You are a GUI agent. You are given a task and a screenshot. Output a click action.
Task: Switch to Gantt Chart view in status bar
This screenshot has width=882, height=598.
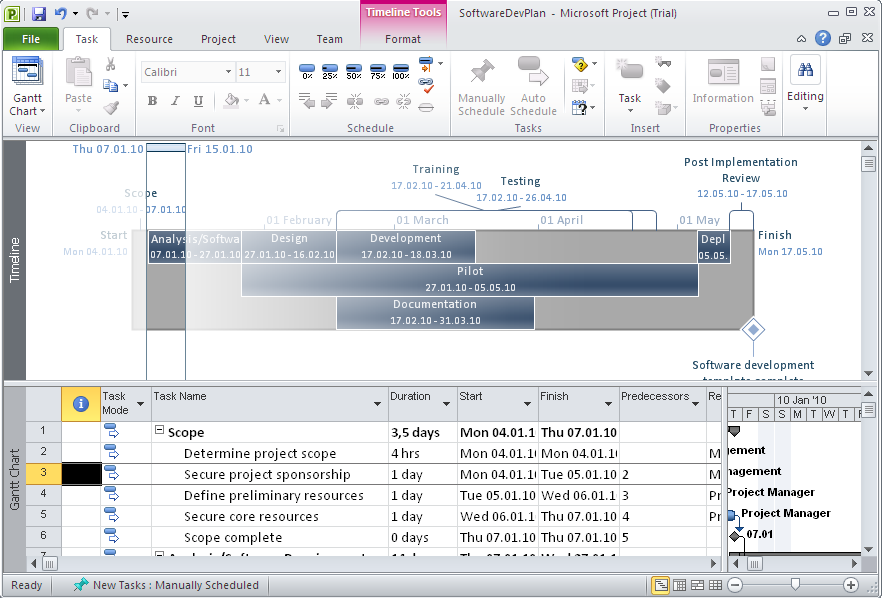coord(661,585)
